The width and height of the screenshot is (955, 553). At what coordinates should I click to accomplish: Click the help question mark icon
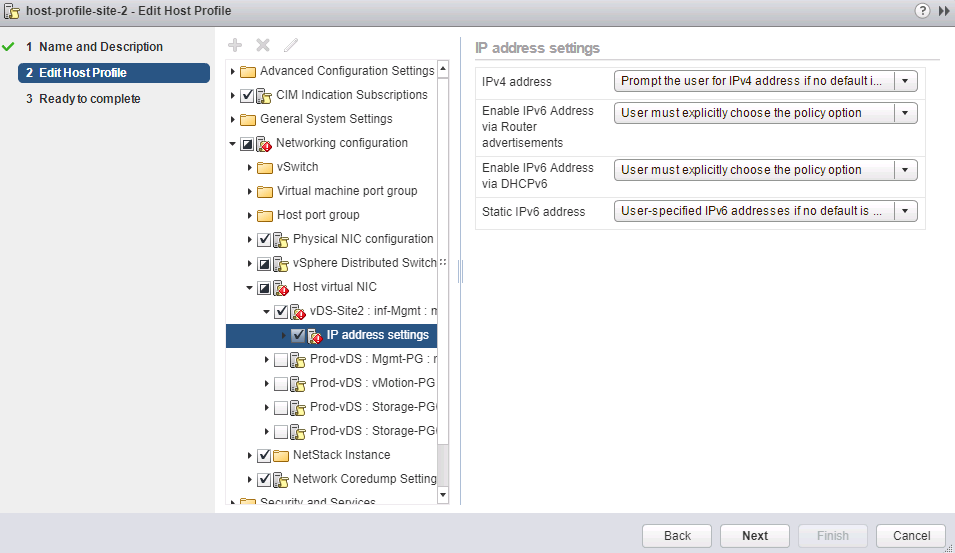pos(921,10)
